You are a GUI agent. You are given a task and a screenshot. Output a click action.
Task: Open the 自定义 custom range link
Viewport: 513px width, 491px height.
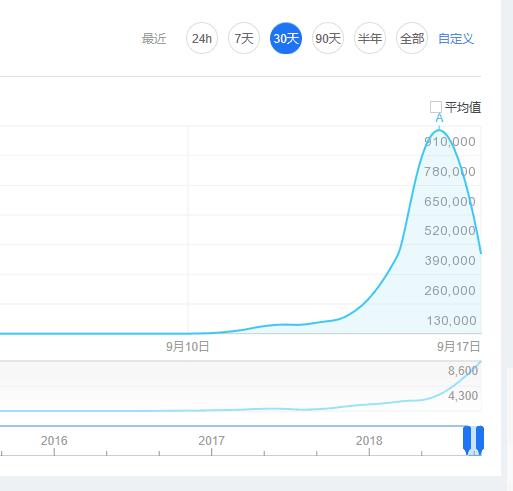coord(456,39)
